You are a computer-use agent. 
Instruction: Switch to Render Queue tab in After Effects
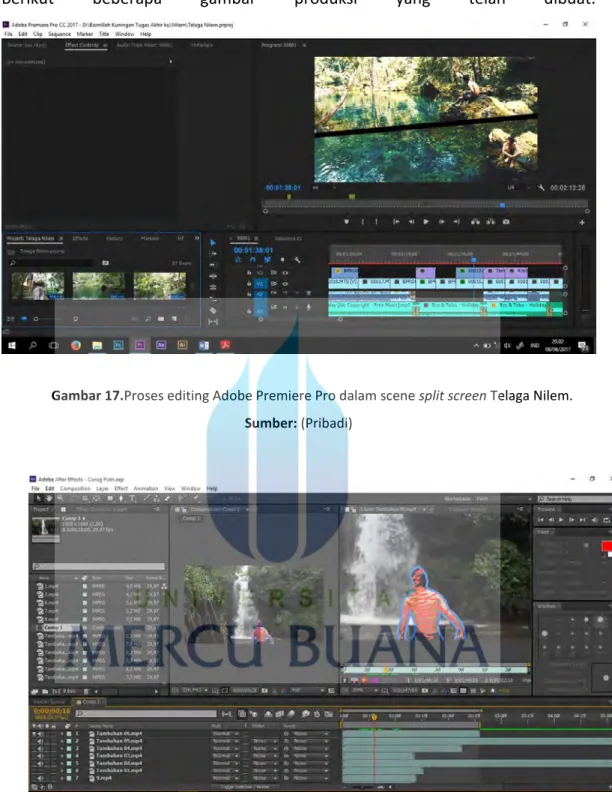click(49, 702)
